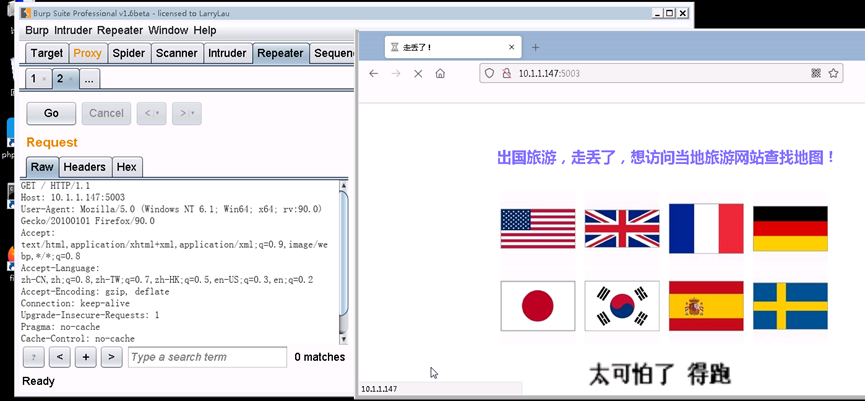Select Repeater request tab 1

coord(33,79)
